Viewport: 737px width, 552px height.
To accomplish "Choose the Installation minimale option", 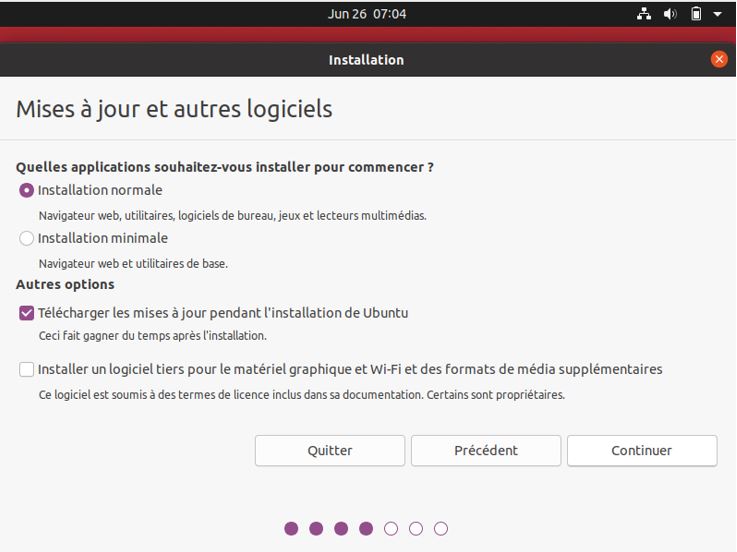I will click(x=27, y=238).
